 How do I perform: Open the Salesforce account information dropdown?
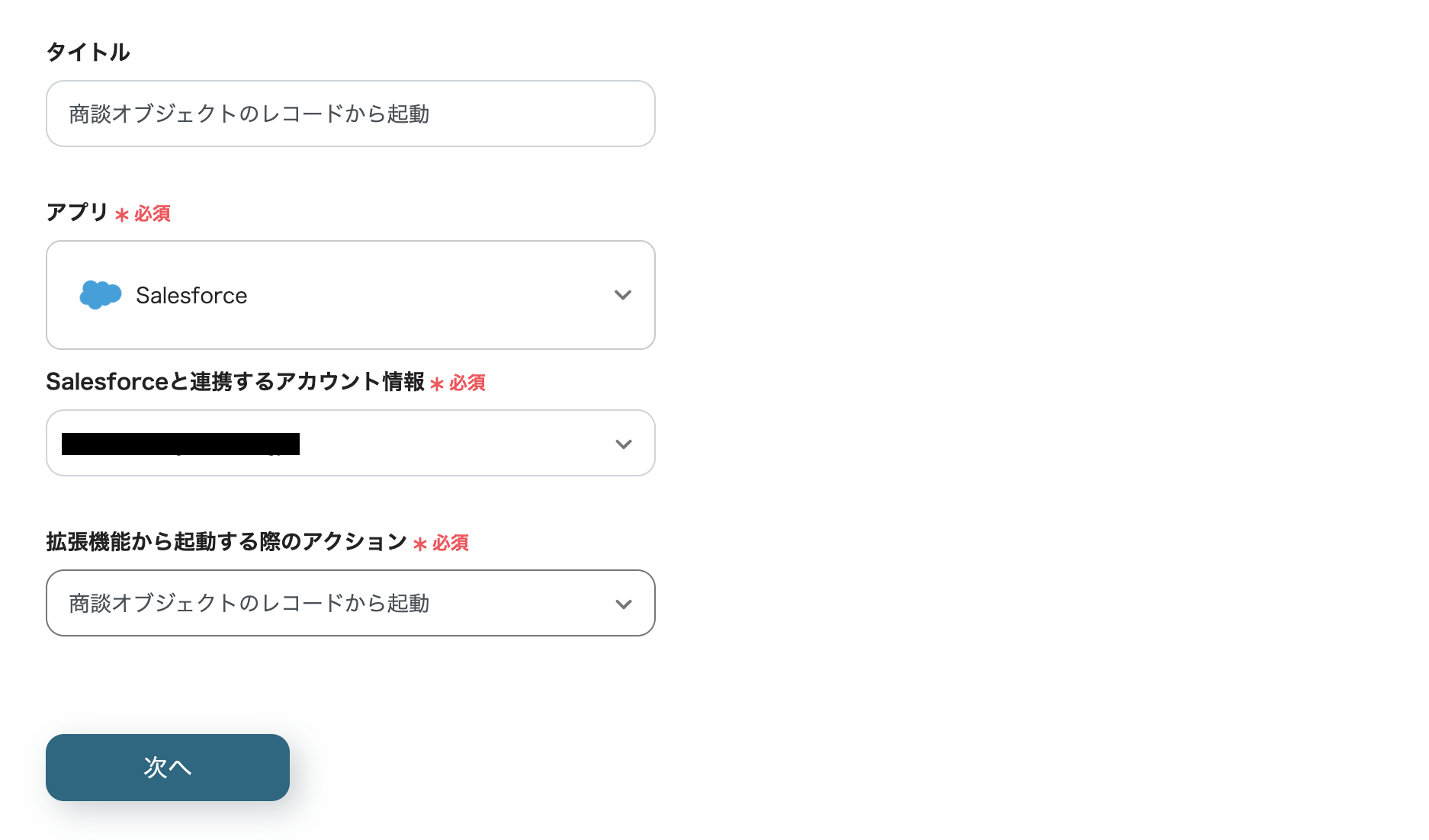[350, 443]
